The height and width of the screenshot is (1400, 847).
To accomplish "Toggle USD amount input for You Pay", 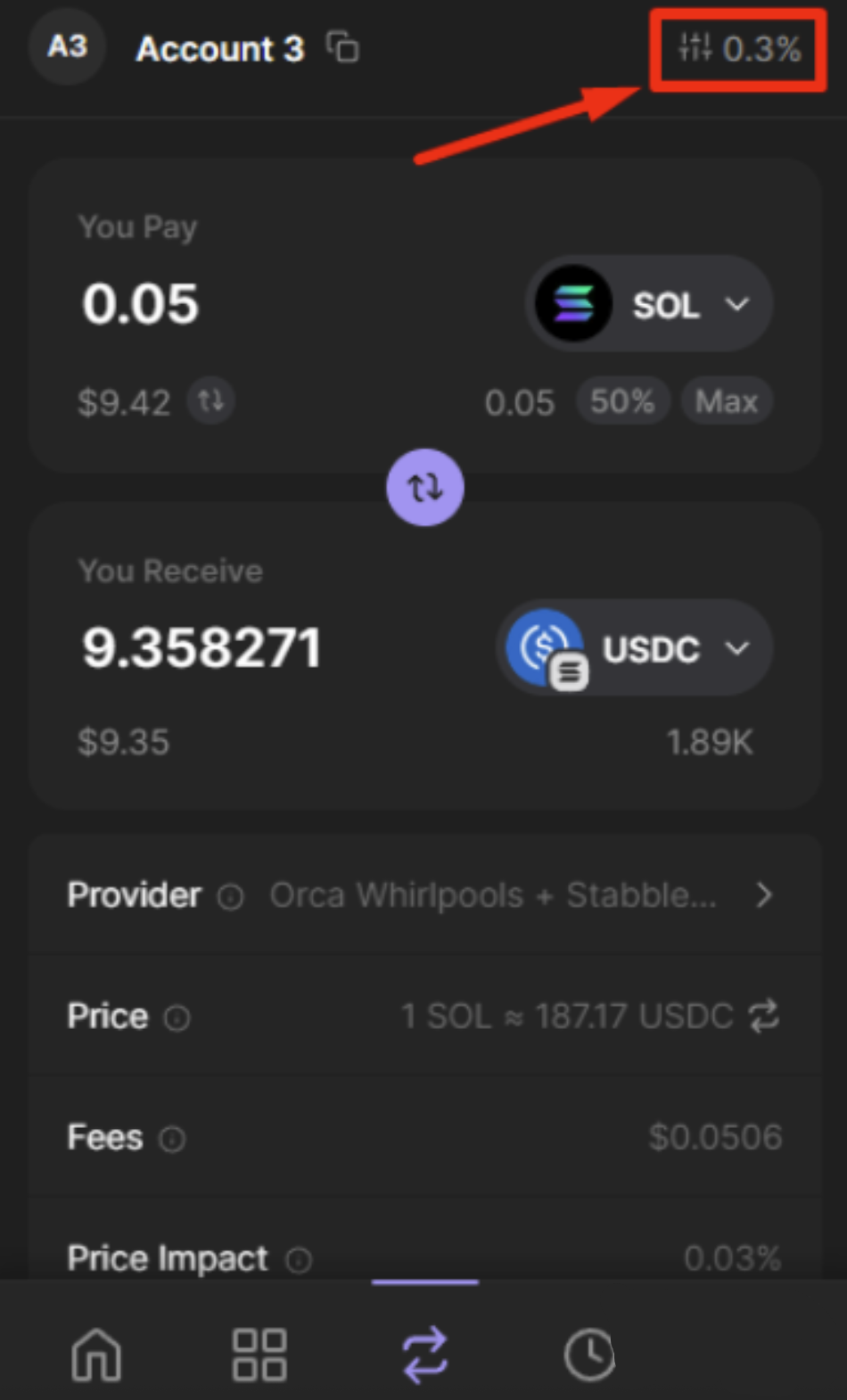I will pos(211,400).
